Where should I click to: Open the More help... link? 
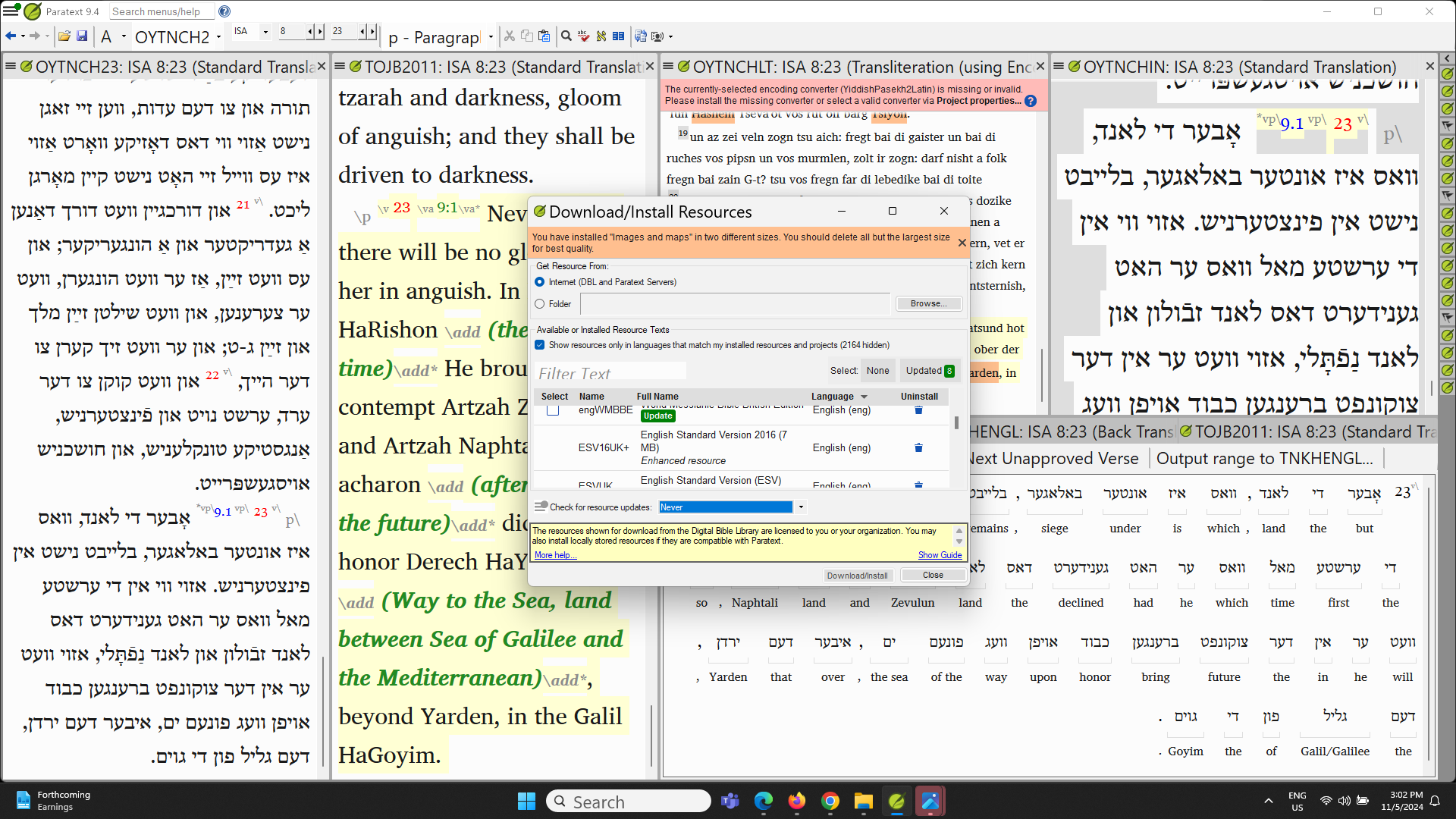(555, 555)
